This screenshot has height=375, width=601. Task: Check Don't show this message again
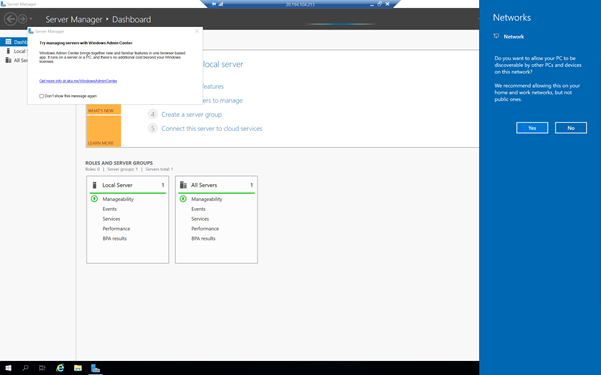[x=41, y=96]
